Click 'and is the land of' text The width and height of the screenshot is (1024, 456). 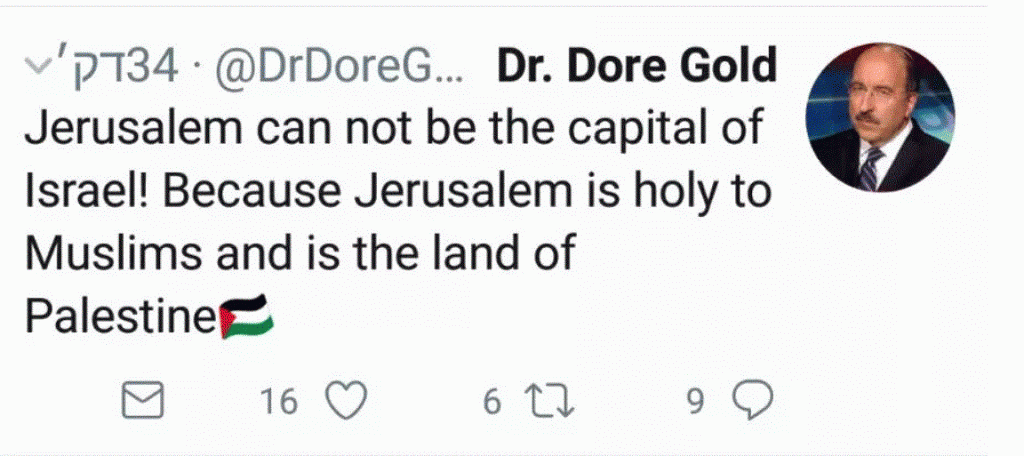396,254
